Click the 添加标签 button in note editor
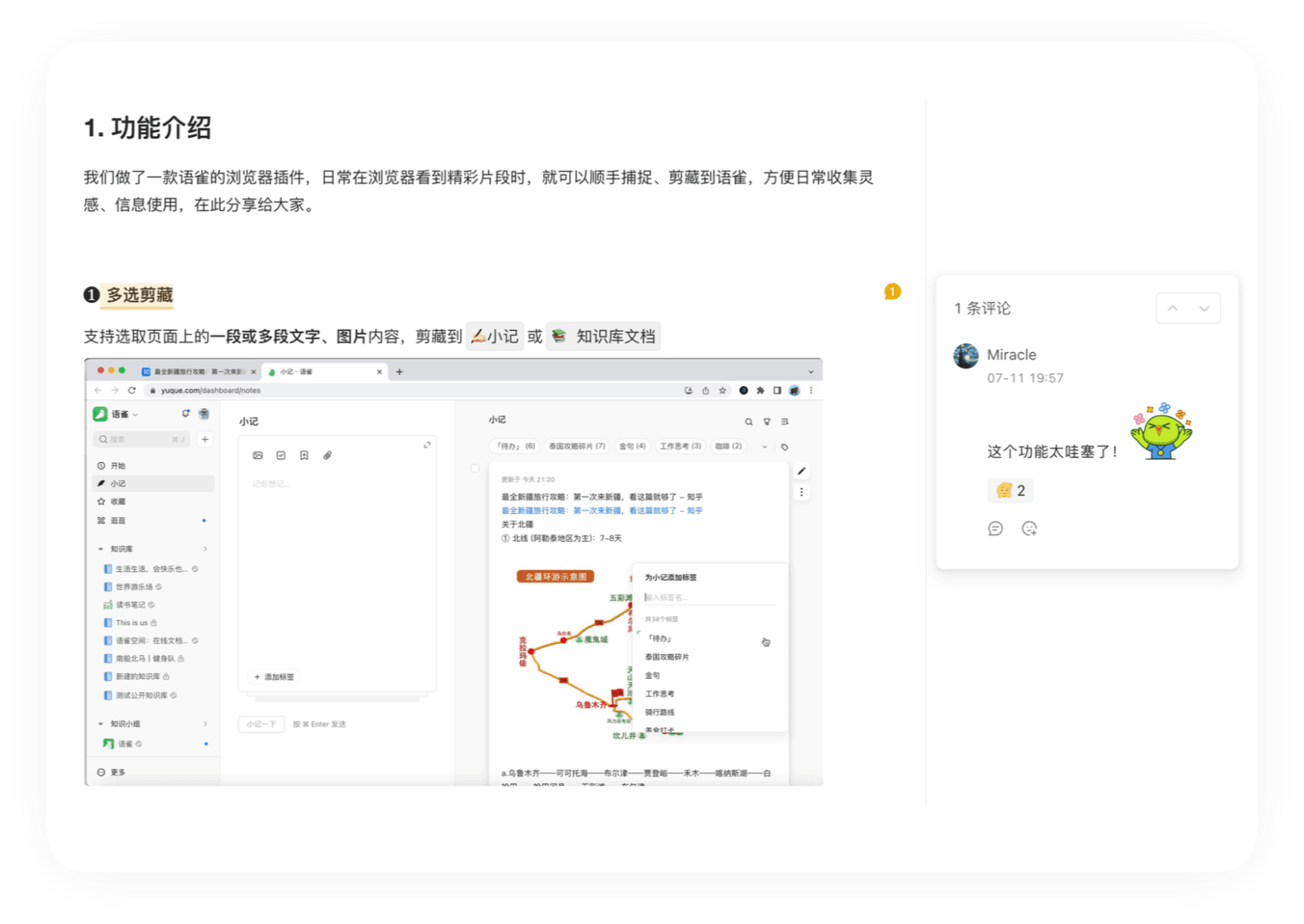1304x924 pixels. pyautogui.click(x=274, y=677)
